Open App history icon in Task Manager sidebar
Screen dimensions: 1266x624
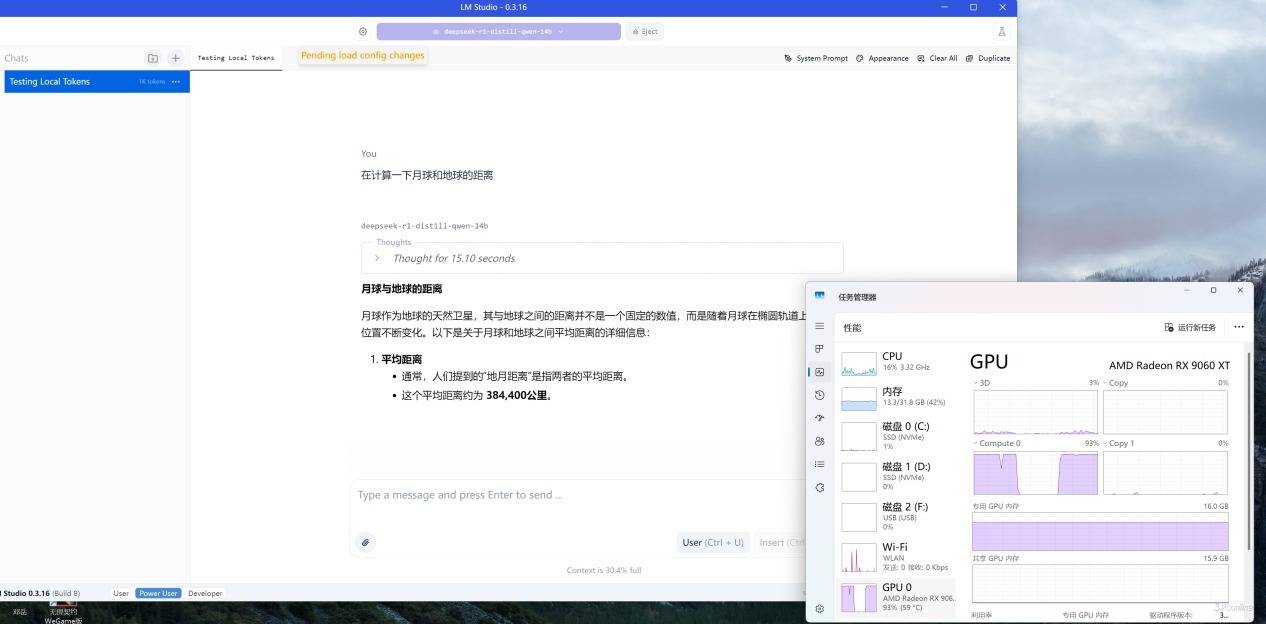pyautogui.click(x=820, y=395)
